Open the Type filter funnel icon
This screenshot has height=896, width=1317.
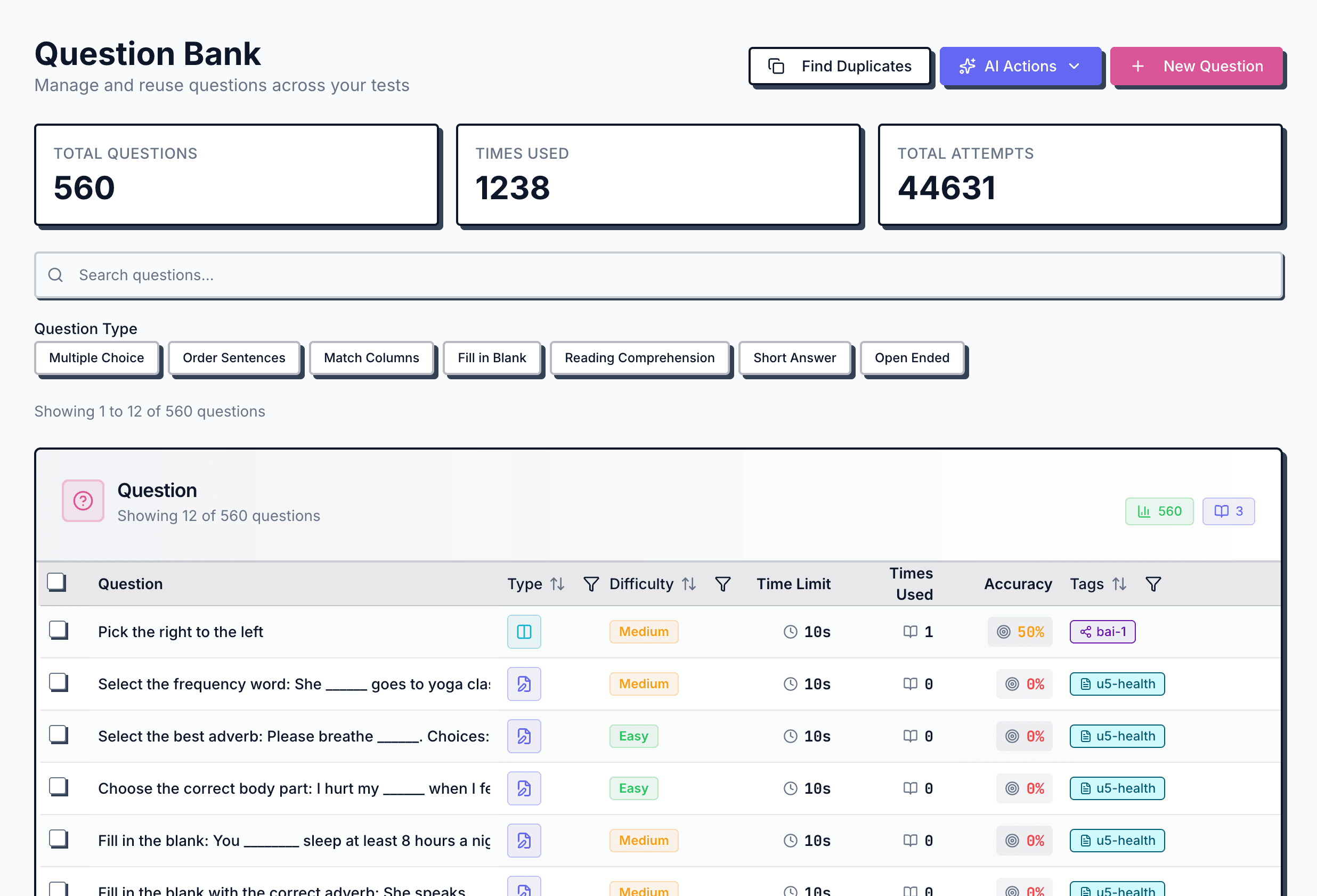coord(591,584)
